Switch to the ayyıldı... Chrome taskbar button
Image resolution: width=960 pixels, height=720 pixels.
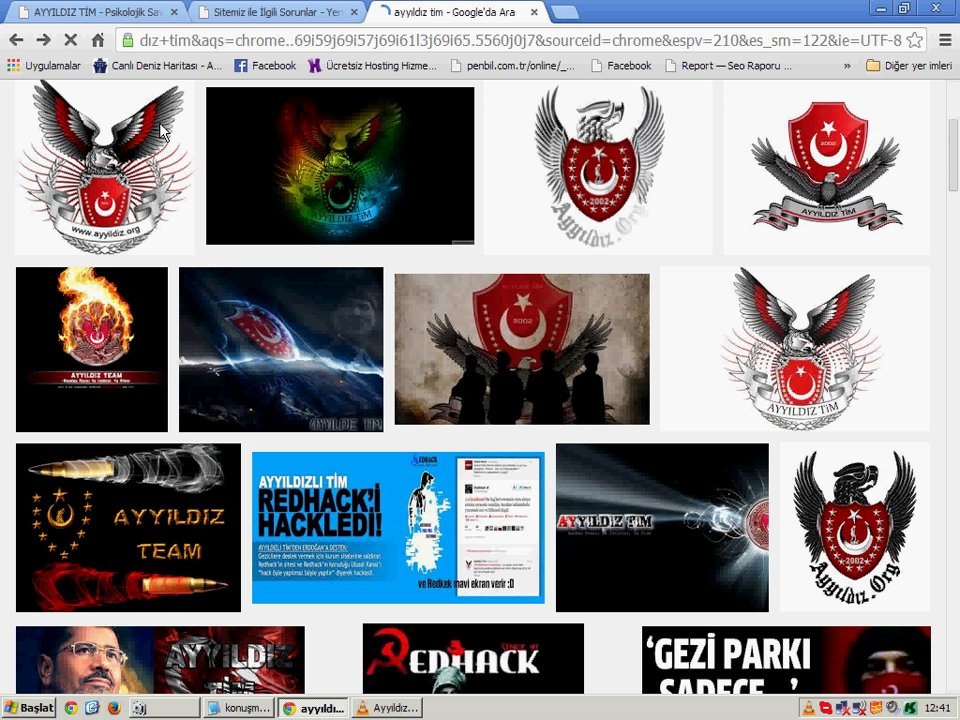(313, 708)
